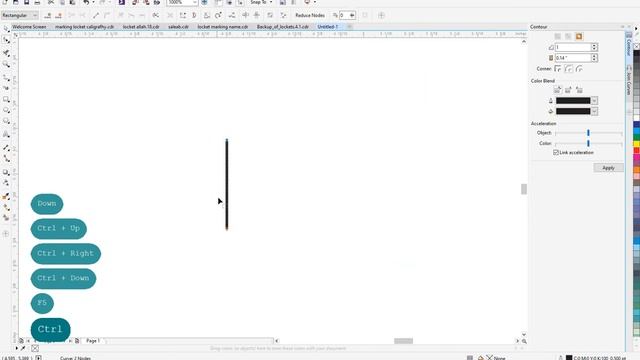Viewport: 640px width, 360px height.
Task: Click the Cut scissors icon
Action: tap(51, 2)
